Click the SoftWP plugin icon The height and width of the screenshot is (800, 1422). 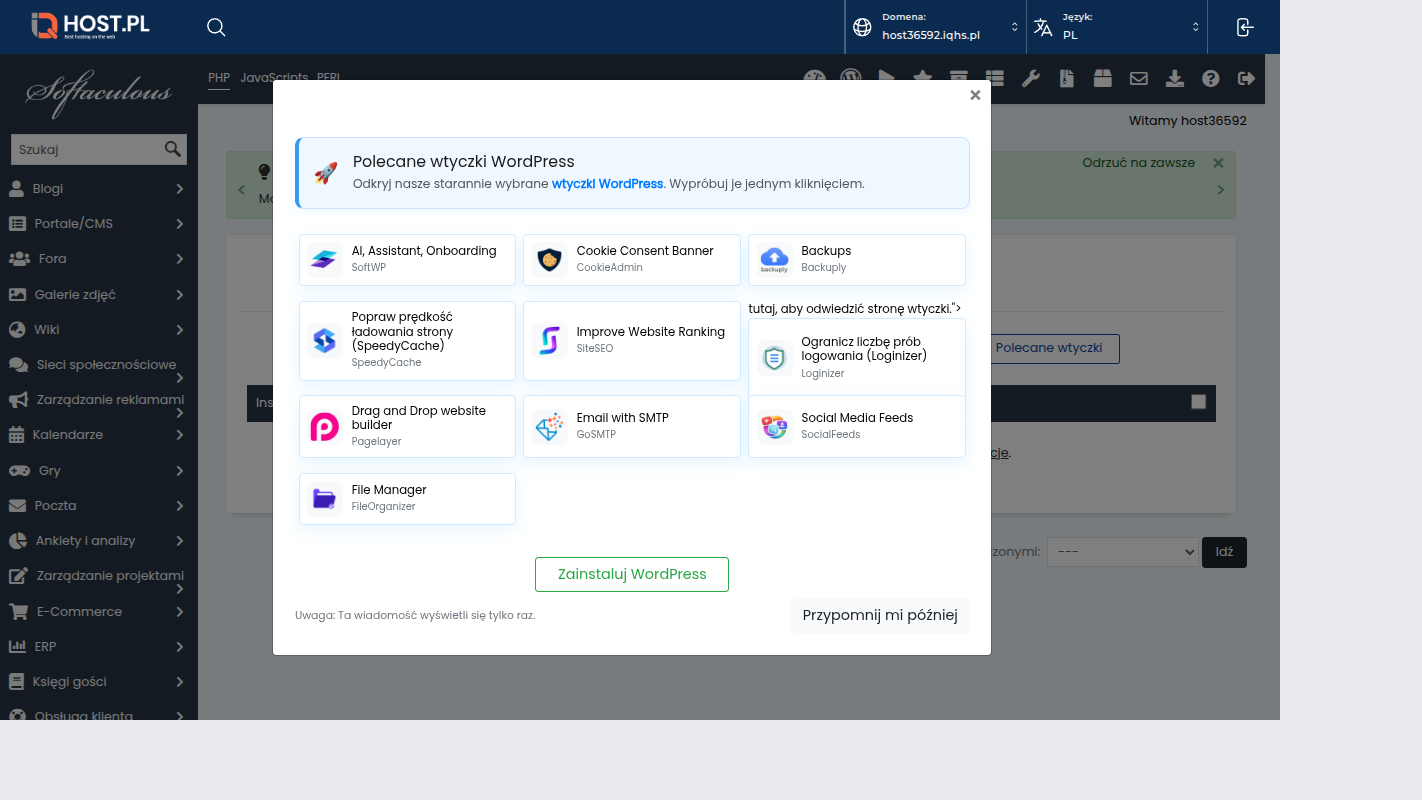click(325, 259)
